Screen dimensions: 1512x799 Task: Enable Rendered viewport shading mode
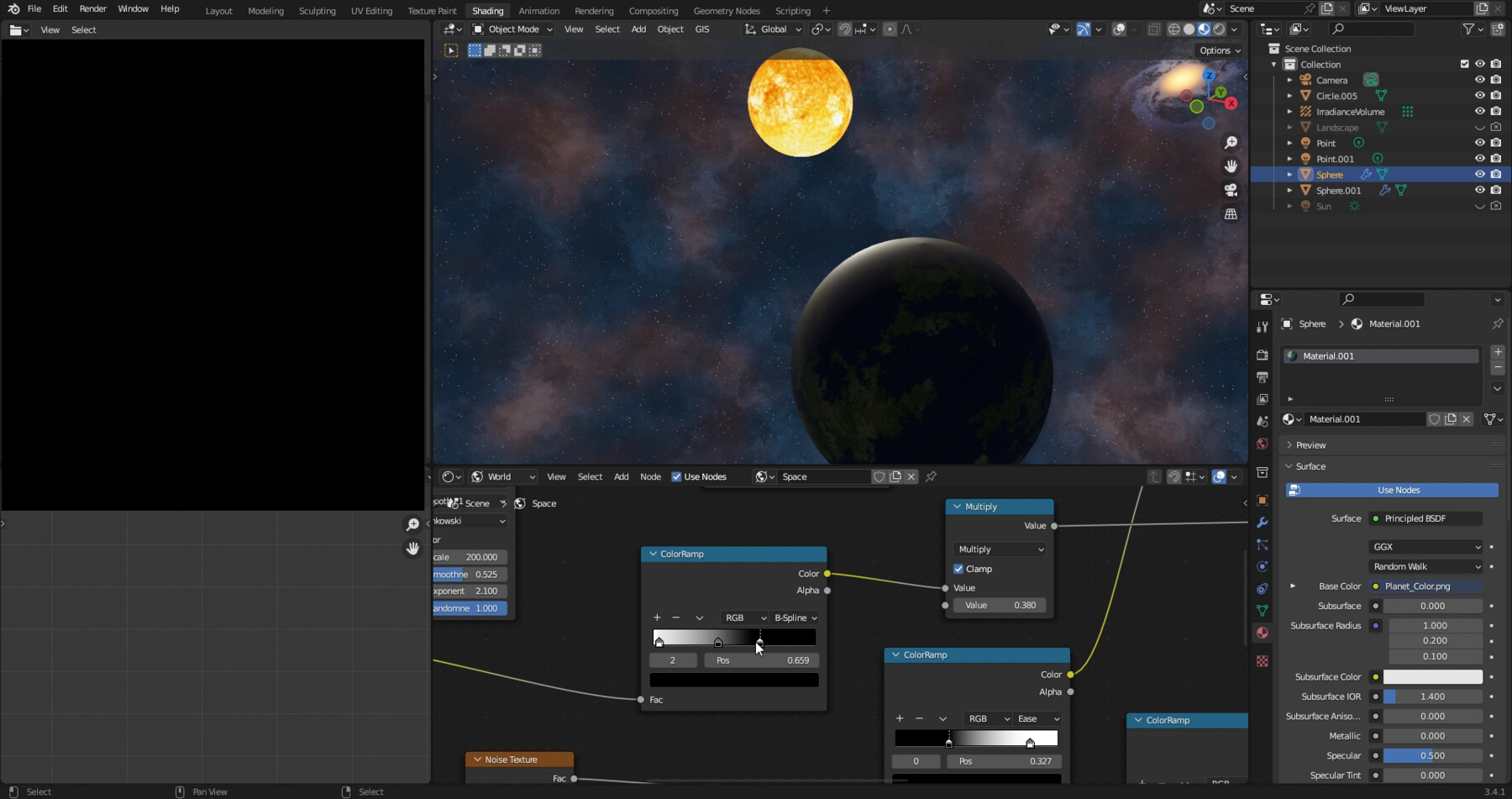(x=1219, y=29)
